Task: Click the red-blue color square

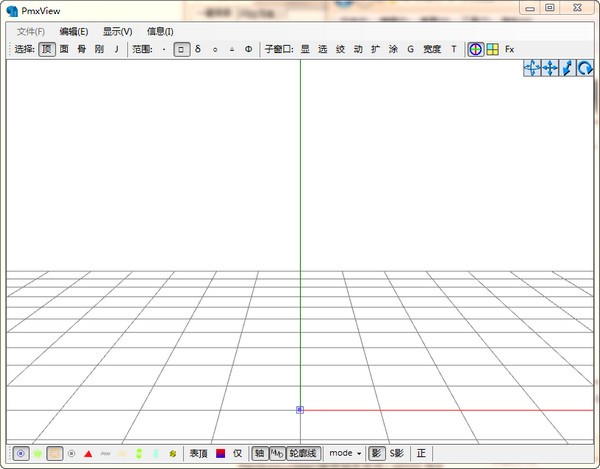Action: [220, 454]
